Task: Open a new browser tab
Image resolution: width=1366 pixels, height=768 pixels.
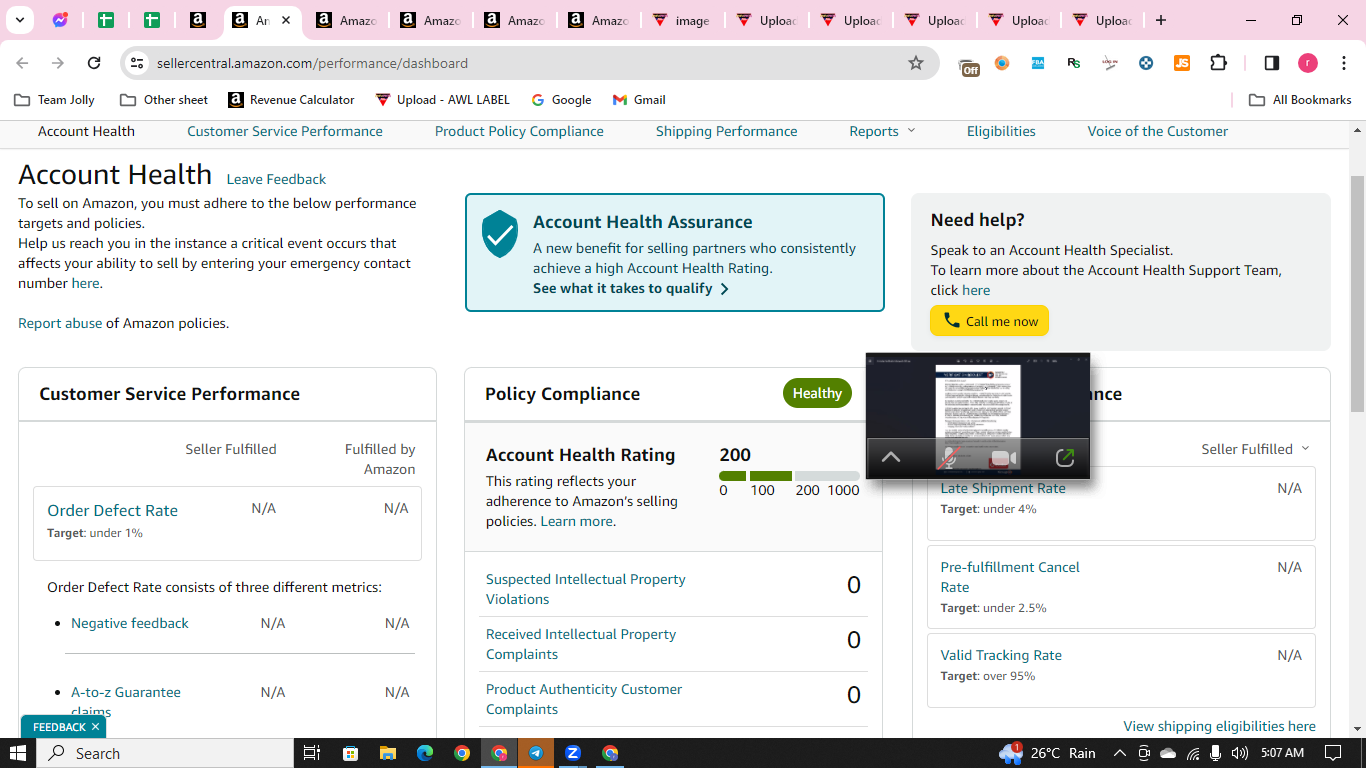Action: (1160, 20)
